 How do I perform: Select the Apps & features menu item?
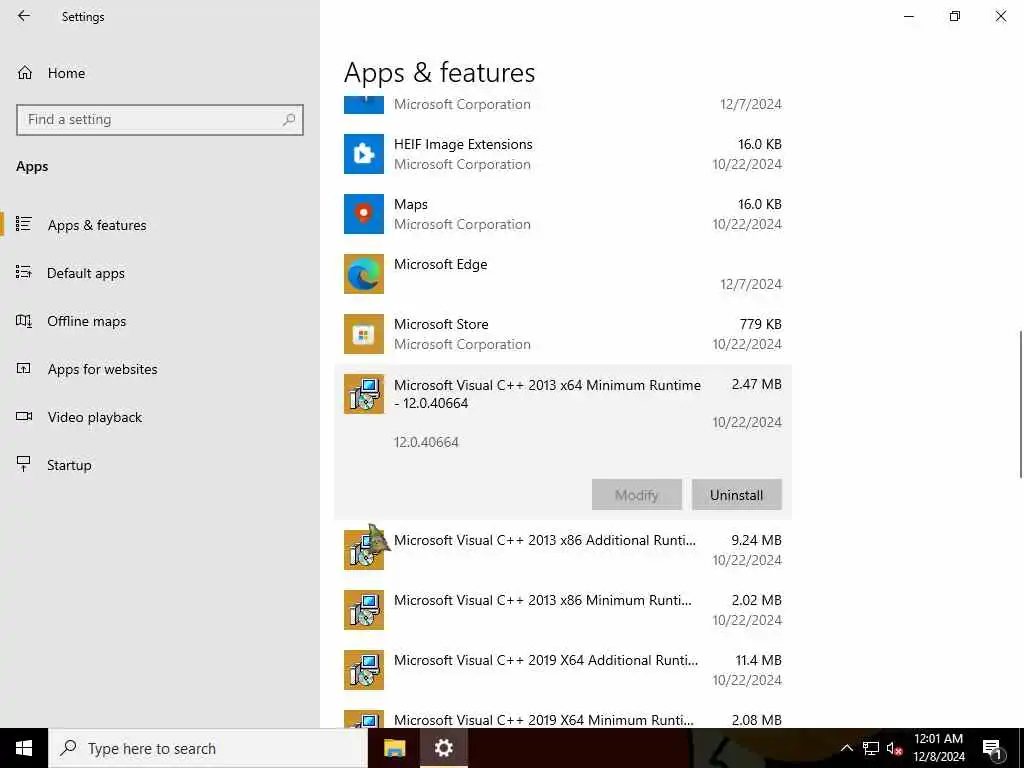[x=160, y=225]
